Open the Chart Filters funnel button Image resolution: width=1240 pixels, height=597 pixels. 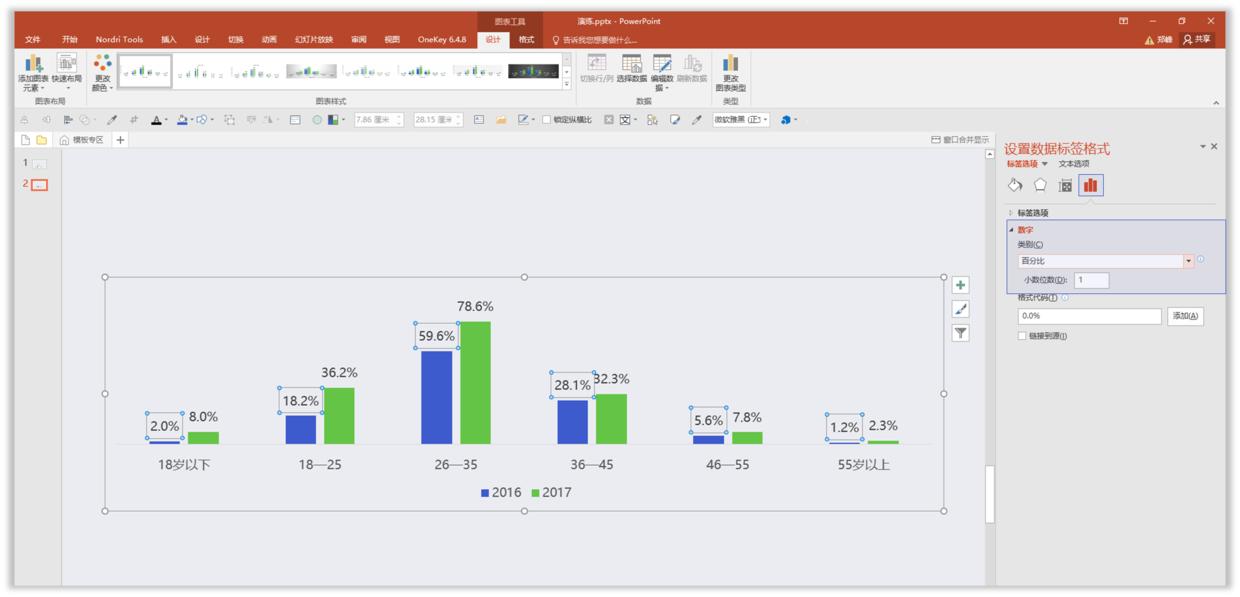pyautogui.click(x=960, y=333)
